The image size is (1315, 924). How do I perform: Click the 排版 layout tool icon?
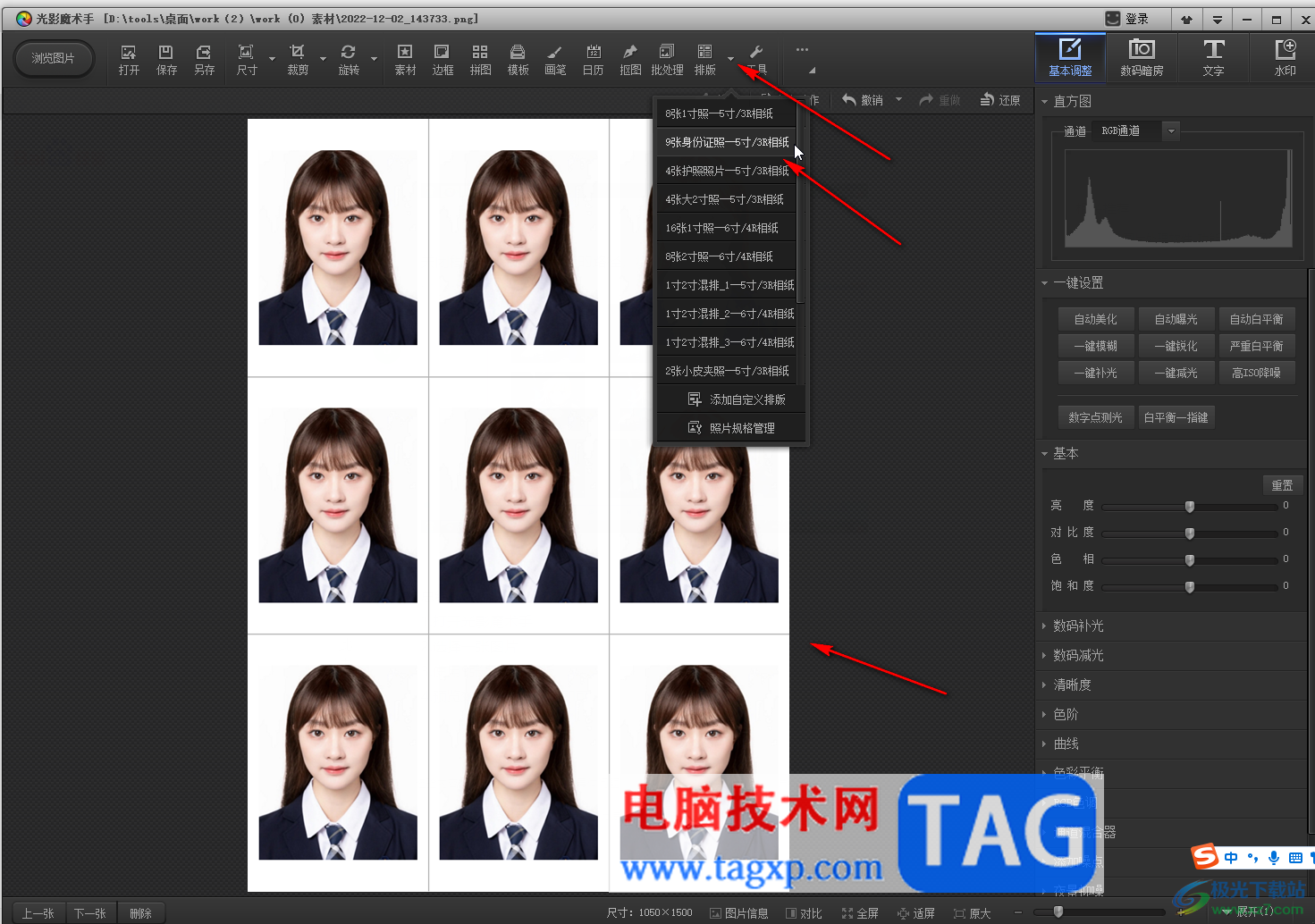coord(705,59)
